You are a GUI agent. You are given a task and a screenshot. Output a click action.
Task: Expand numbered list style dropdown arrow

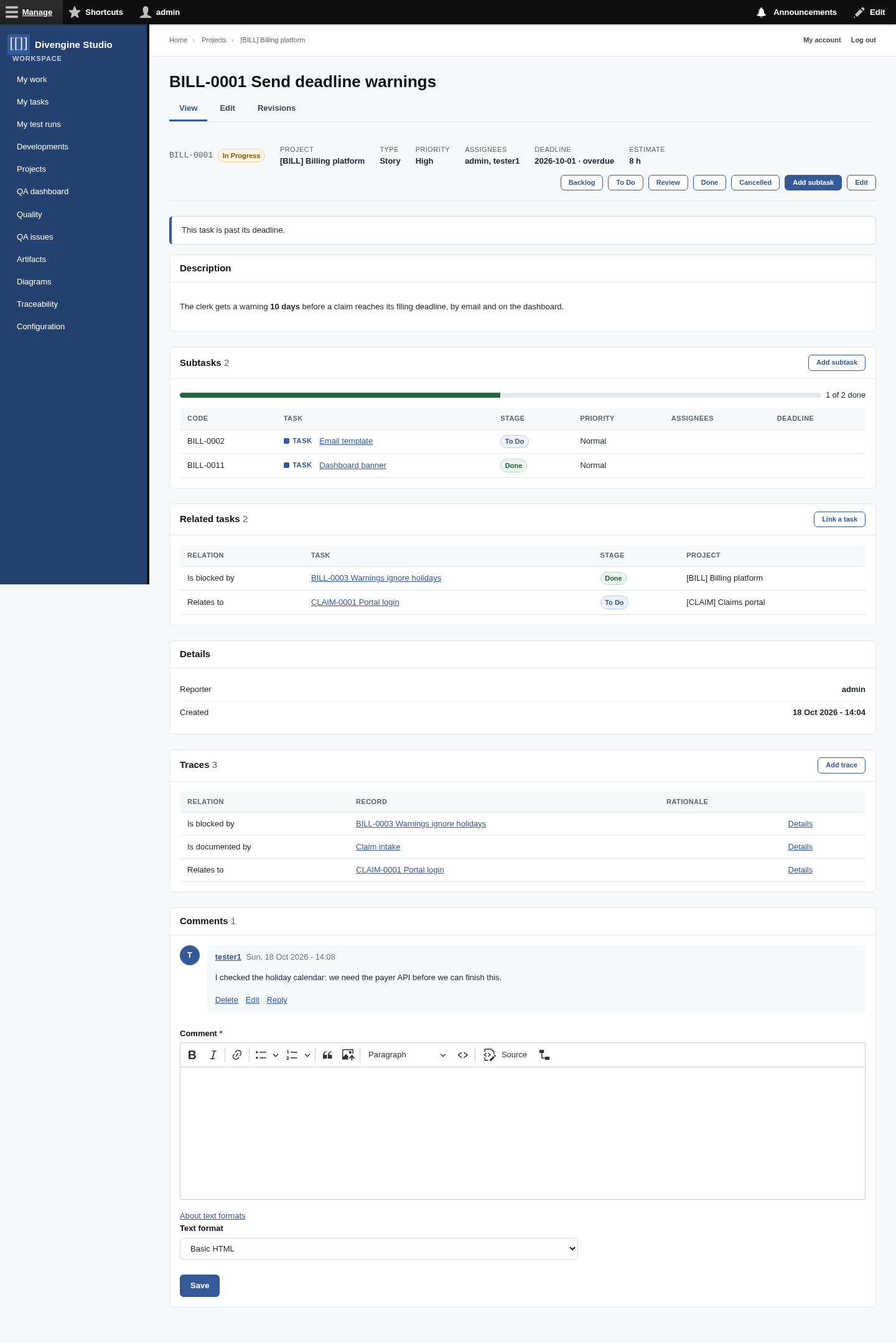307,1055
